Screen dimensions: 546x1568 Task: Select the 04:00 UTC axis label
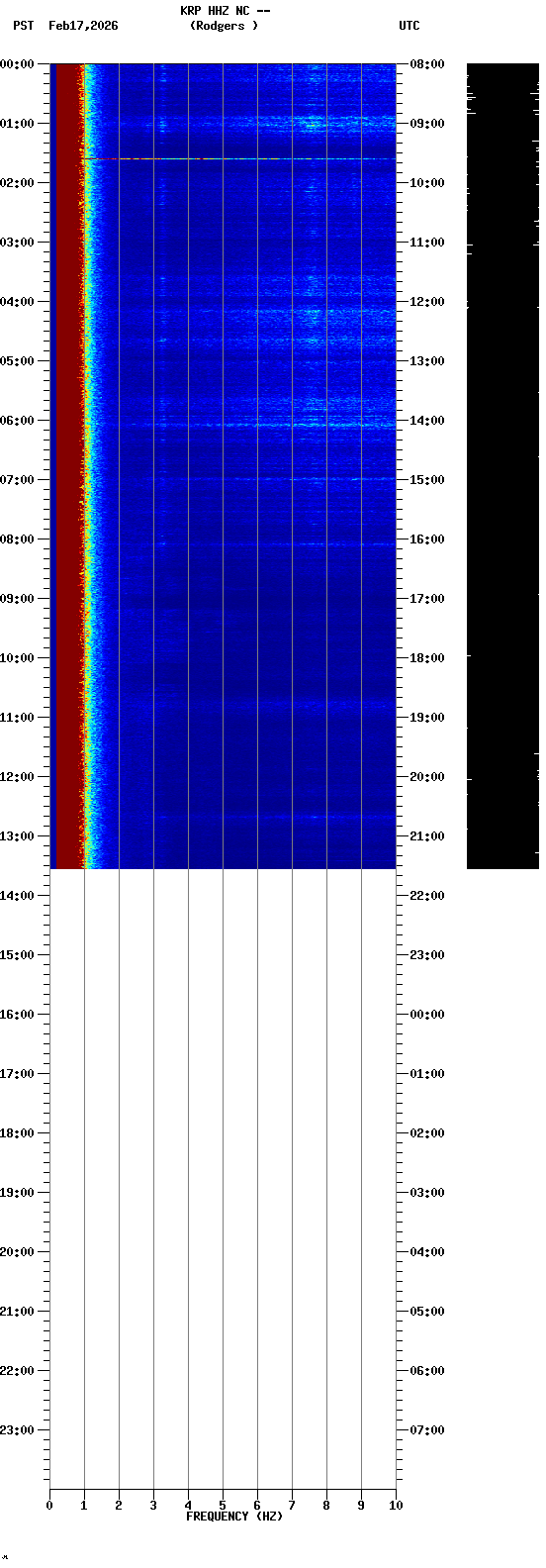[427, 1252]
